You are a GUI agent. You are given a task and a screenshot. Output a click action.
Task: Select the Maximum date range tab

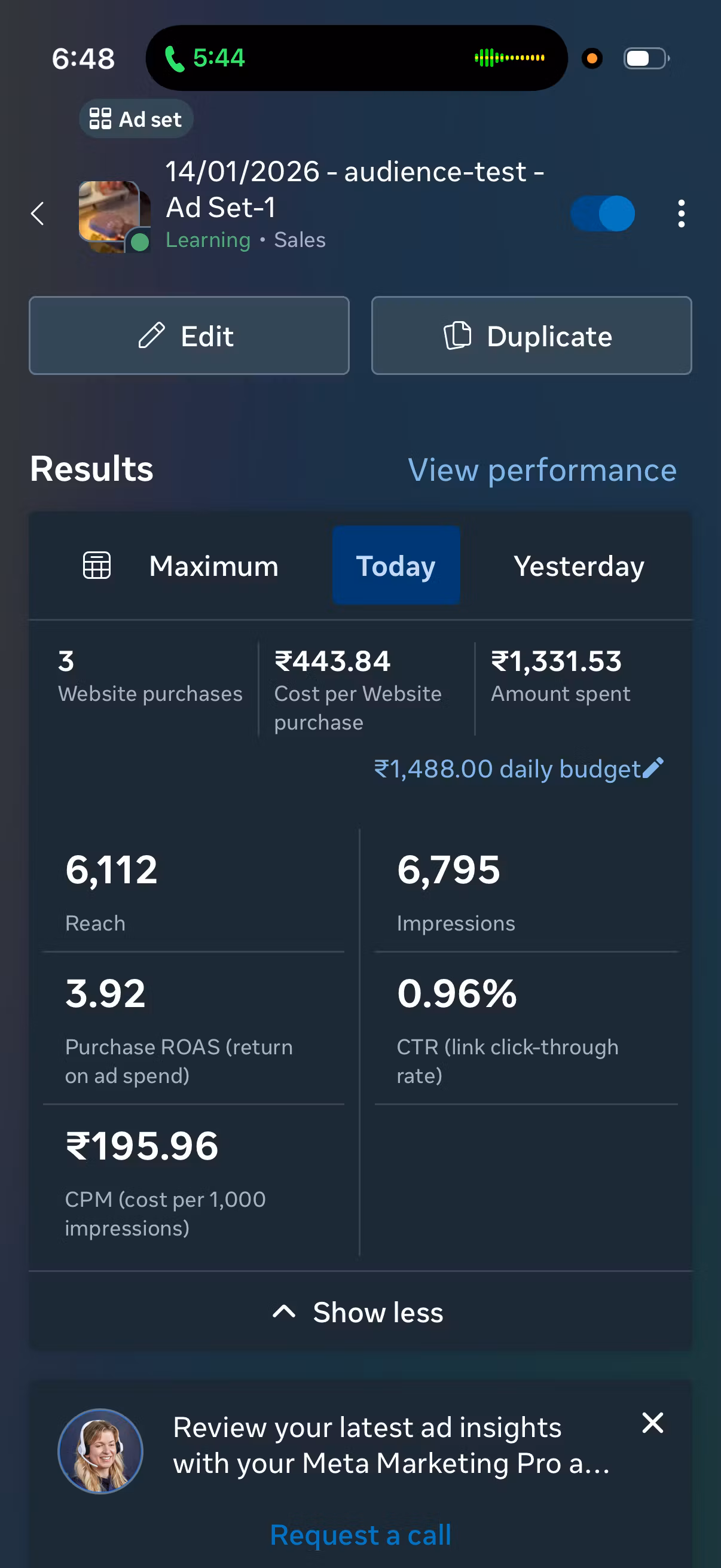coord(213,566)
